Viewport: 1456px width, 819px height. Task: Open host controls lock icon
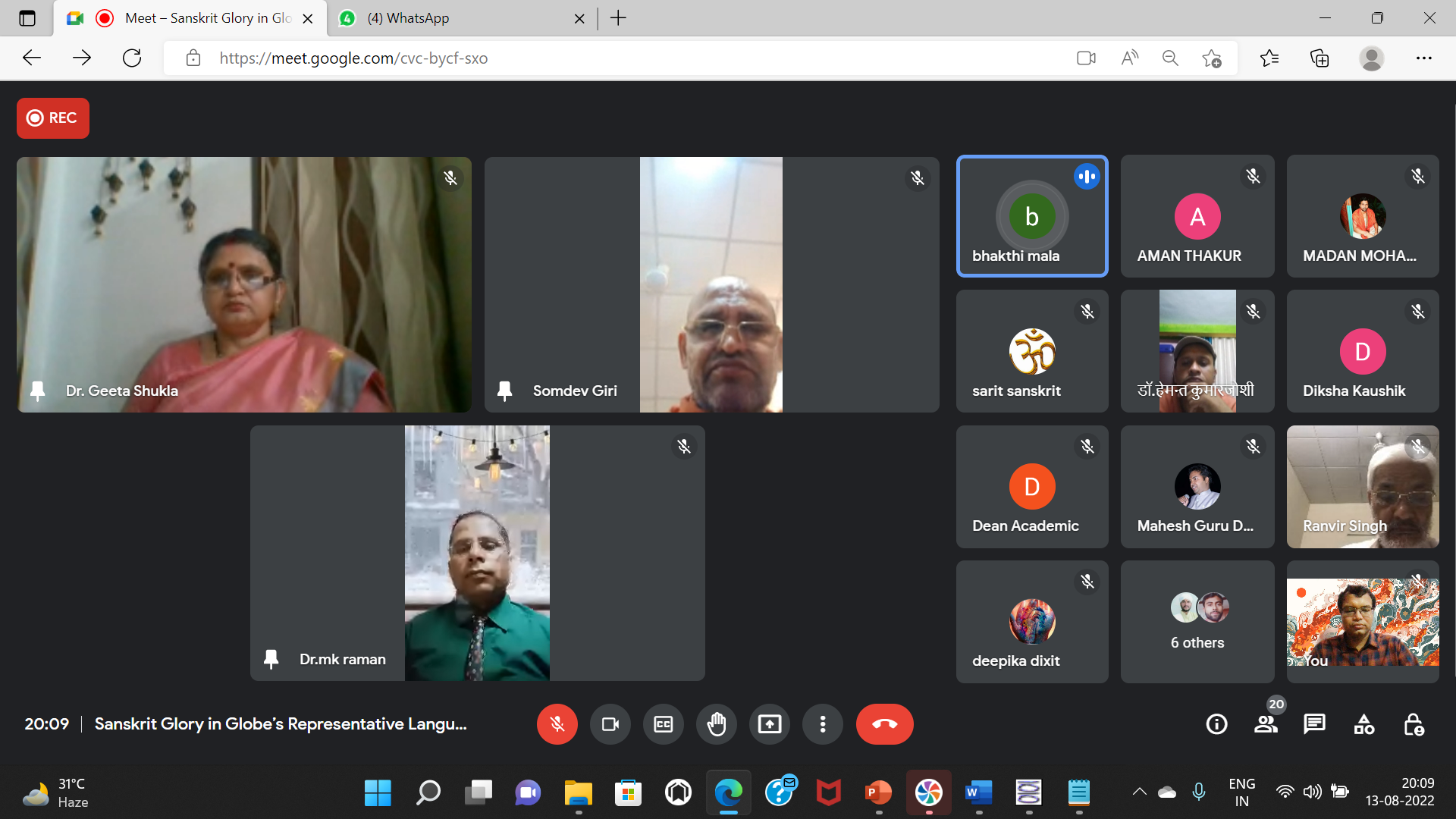pyautogui.click(x=1413, y=724)
